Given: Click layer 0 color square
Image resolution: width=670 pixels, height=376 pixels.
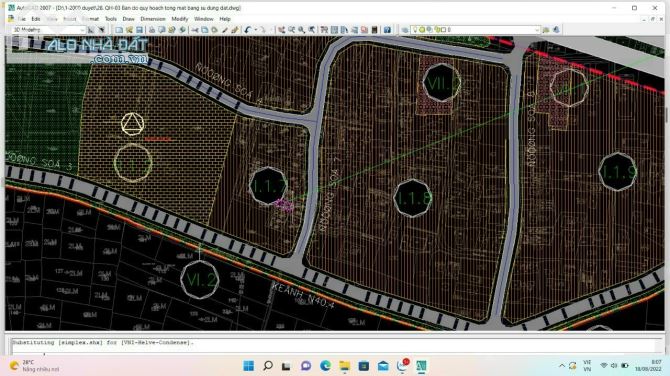Looking at the screenshot, I should (x=443, y=29).
